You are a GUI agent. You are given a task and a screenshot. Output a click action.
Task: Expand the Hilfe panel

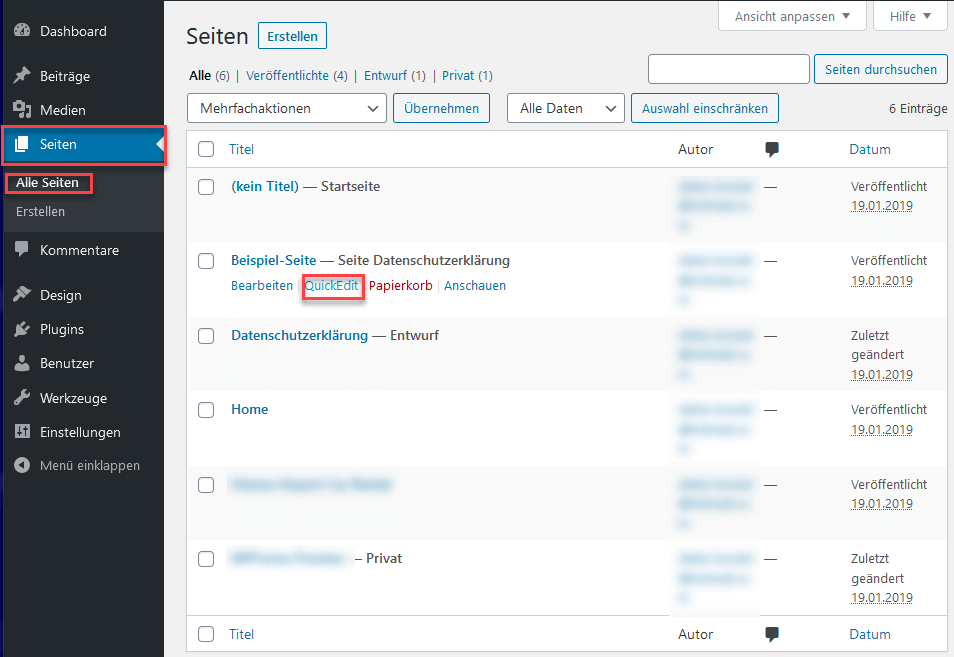[x=910, y=16]
